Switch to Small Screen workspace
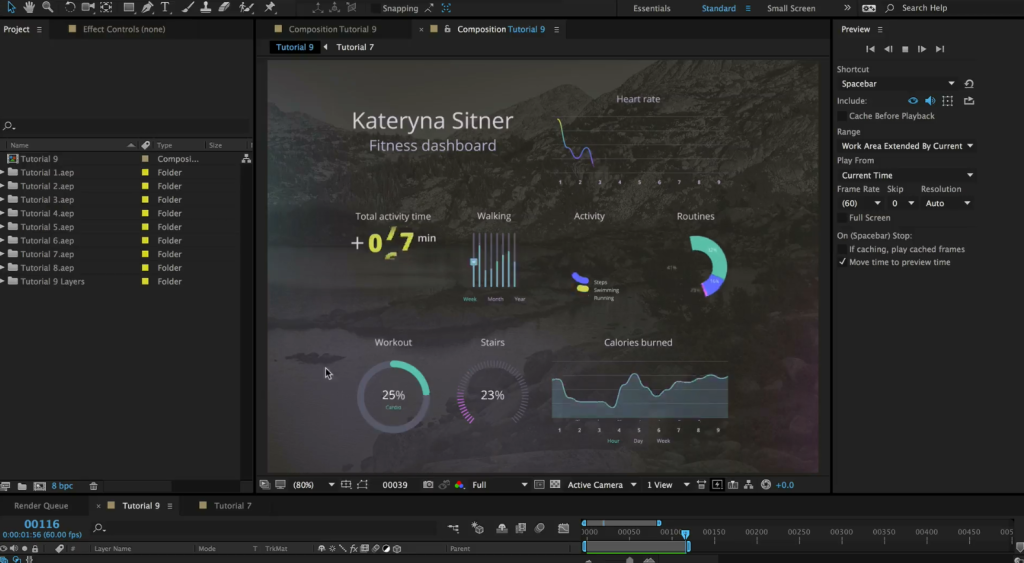1024x563 pixels. [x=790, y=8]
